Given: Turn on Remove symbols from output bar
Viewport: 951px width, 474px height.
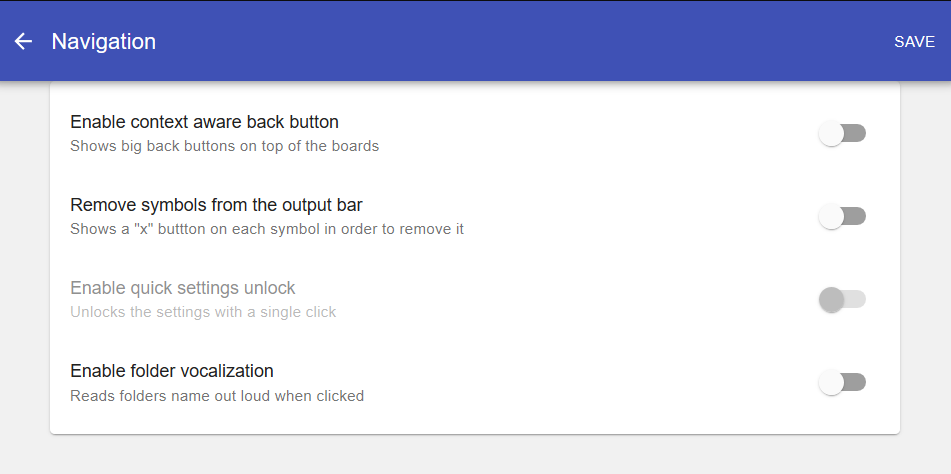Looking at the screenshot, I should [x=842, y=216].
